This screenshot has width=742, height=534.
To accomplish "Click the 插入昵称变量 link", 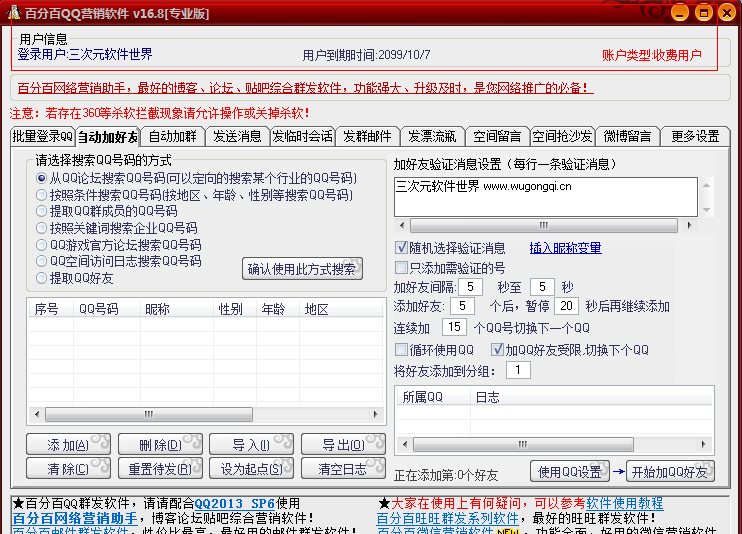I will pos(565,248).
